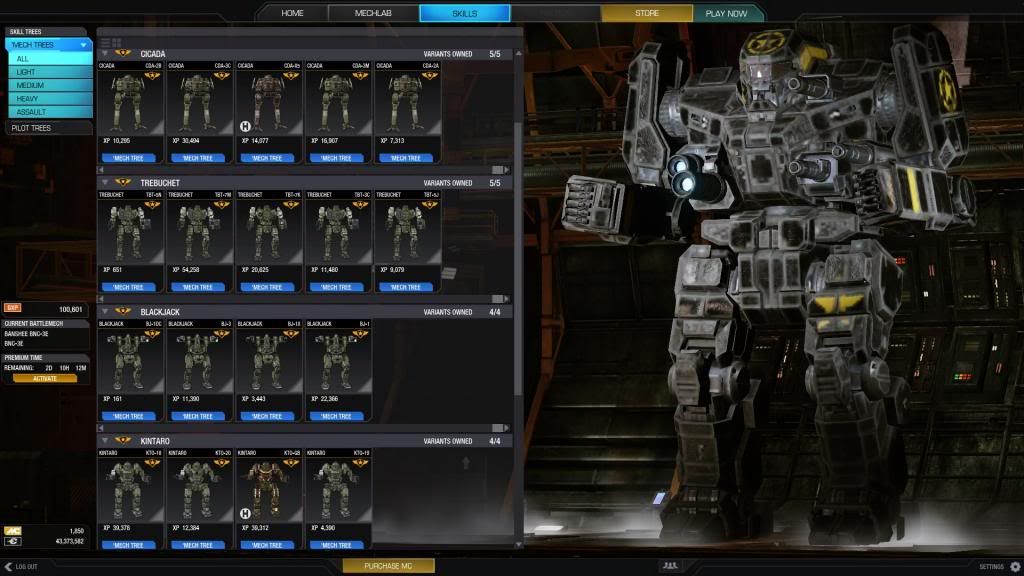Filter mech trees by ALL
The image size is (1024, 576).
[50, 59]
